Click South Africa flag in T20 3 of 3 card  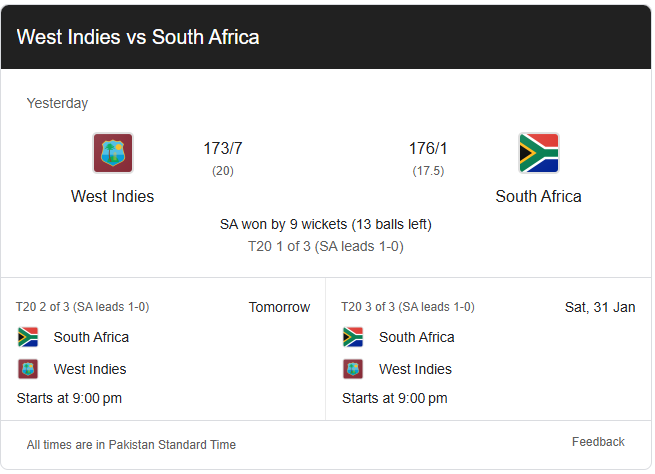pos(353,337)
